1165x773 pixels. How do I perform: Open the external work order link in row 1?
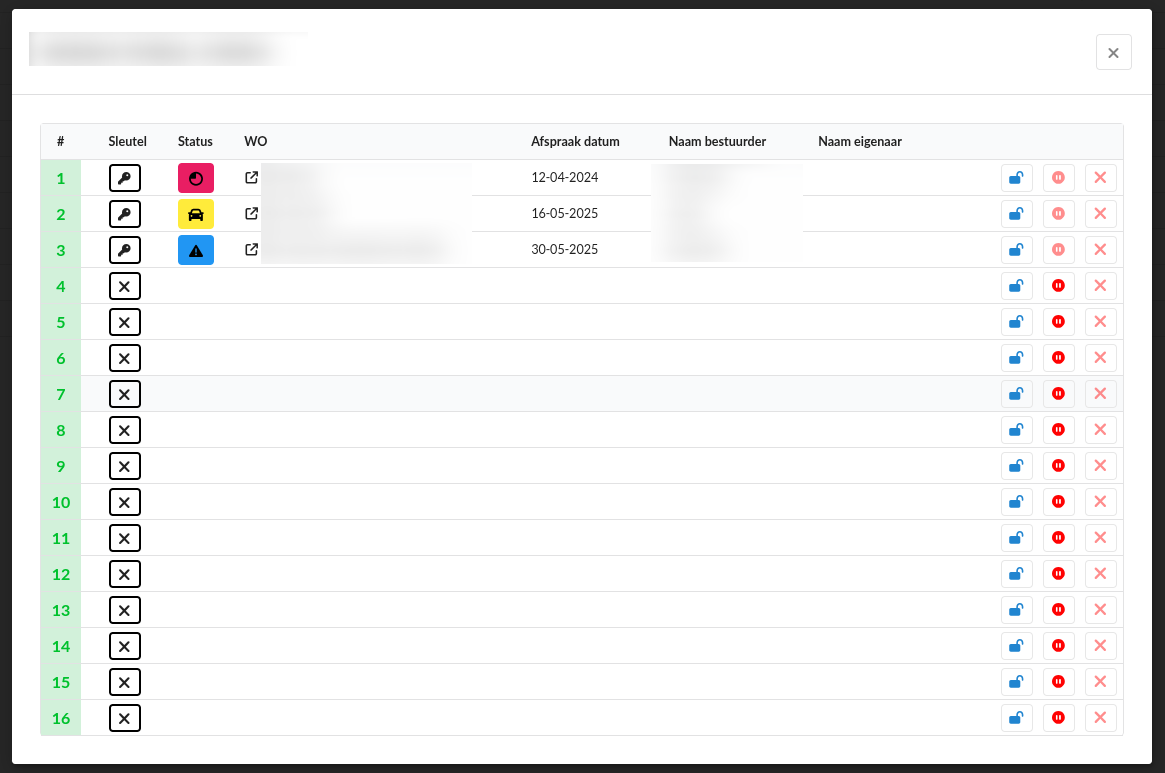point(252,178)
